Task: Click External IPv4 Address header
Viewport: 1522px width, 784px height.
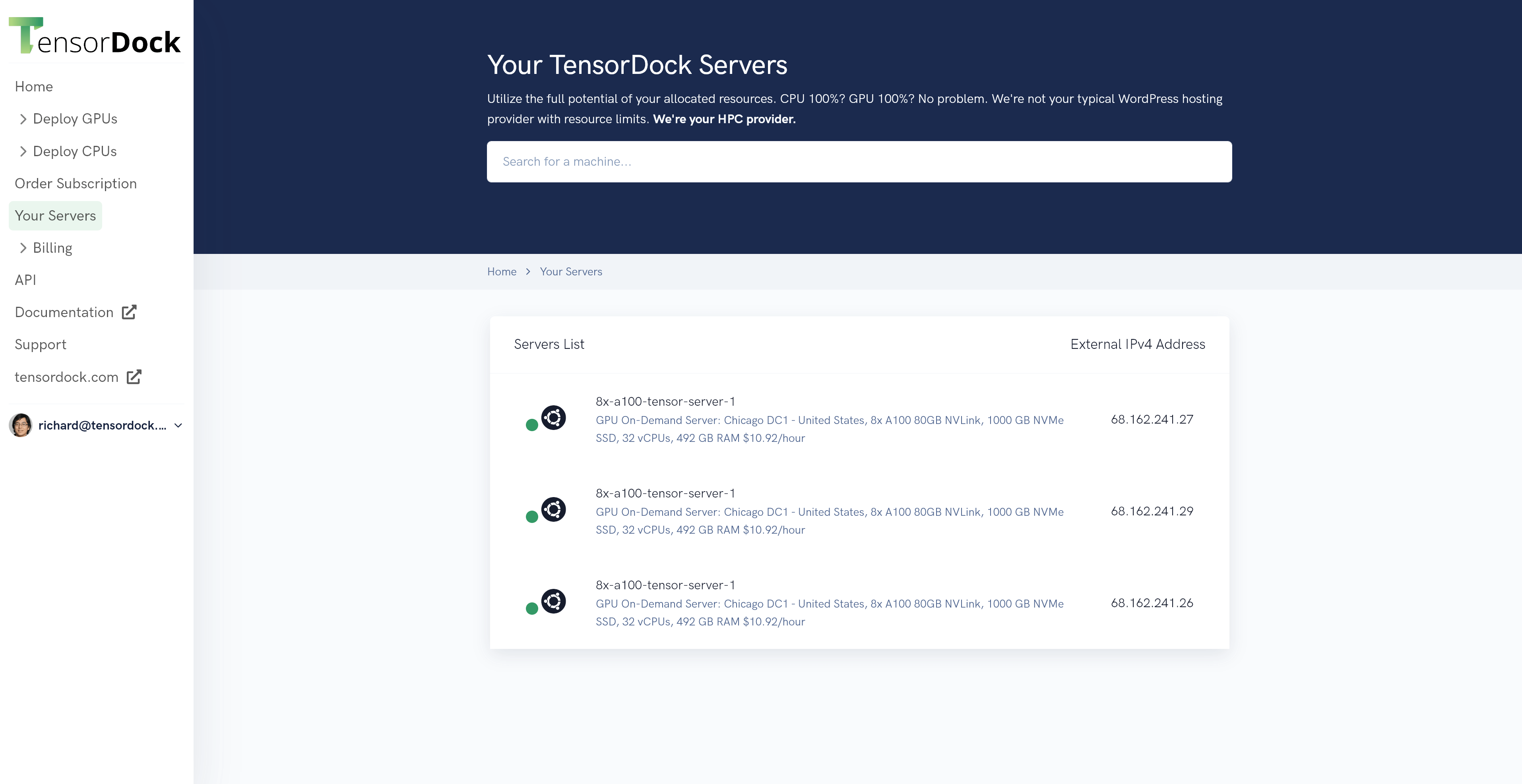Action: tap(1138, 345)
